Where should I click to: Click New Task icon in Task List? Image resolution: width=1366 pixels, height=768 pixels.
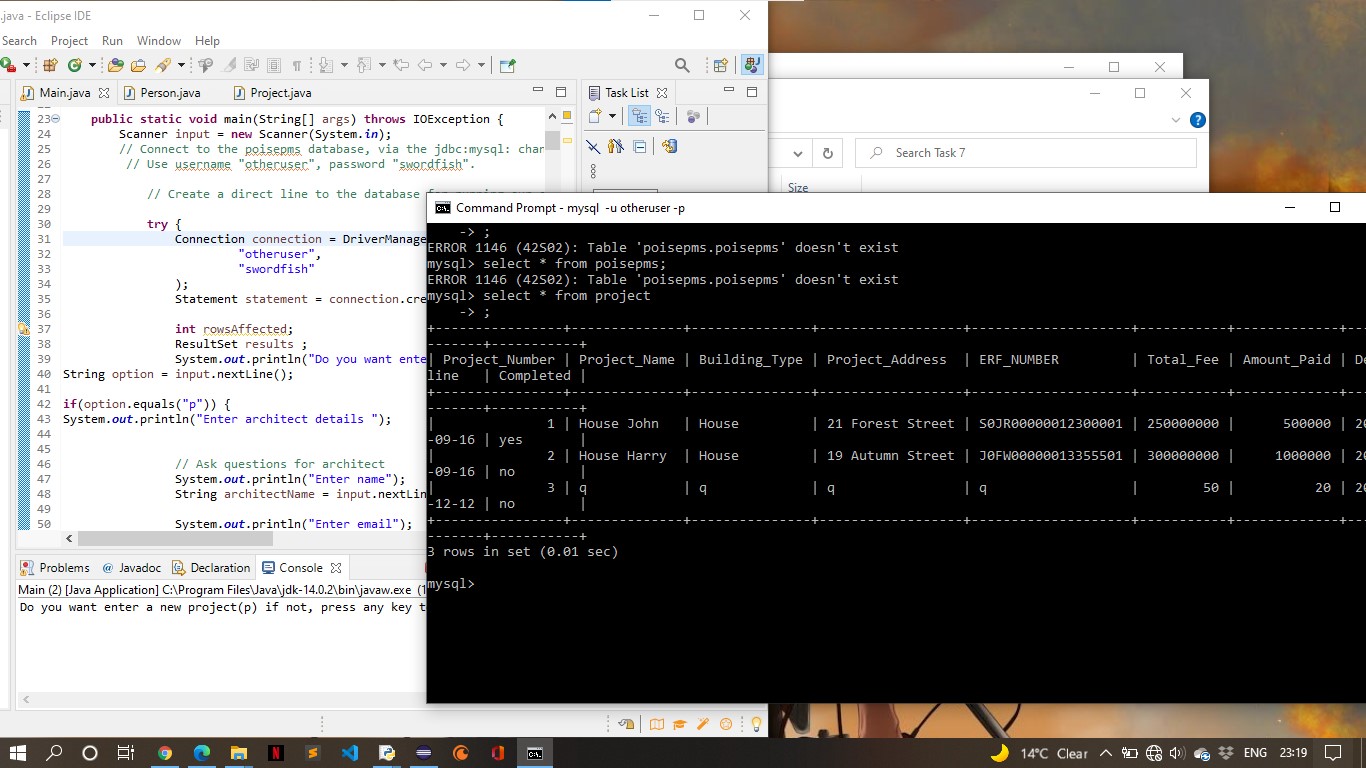[x=594, y=116]
